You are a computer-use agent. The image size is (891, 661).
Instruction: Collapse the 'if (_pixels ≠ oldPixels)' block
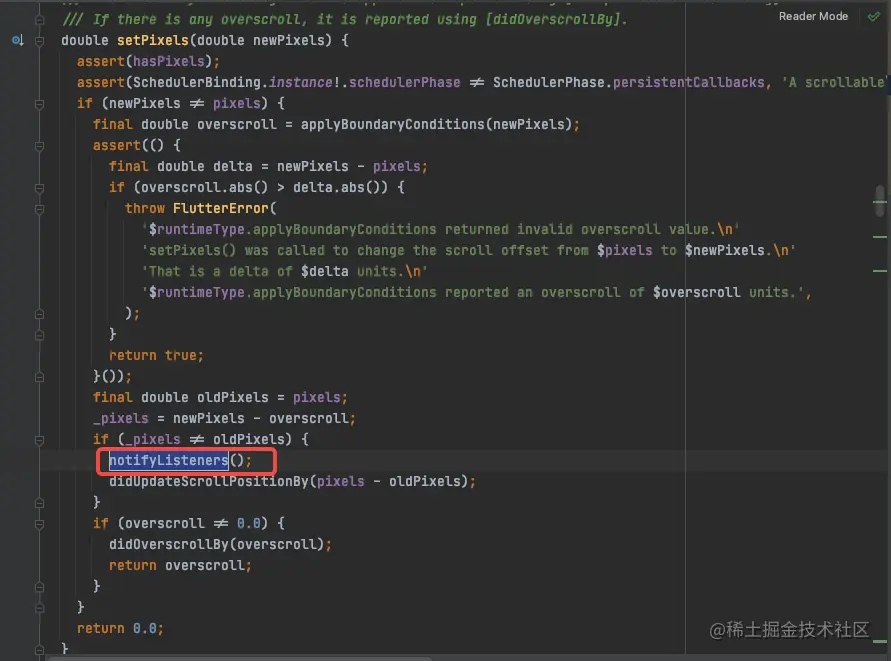[x=39, y=440]
